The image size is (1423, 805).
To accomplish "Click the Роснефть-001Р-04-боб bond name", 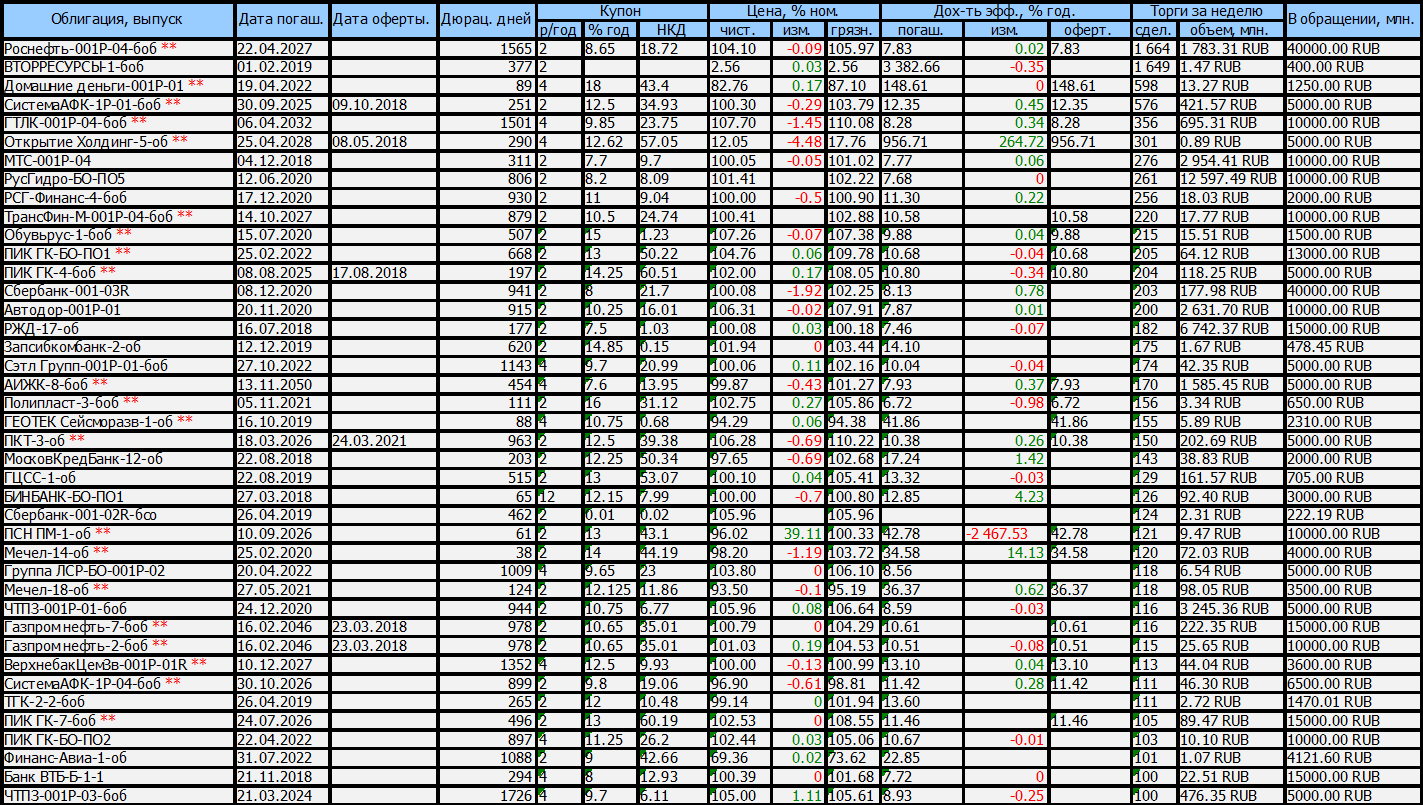I will click(80, 48).
